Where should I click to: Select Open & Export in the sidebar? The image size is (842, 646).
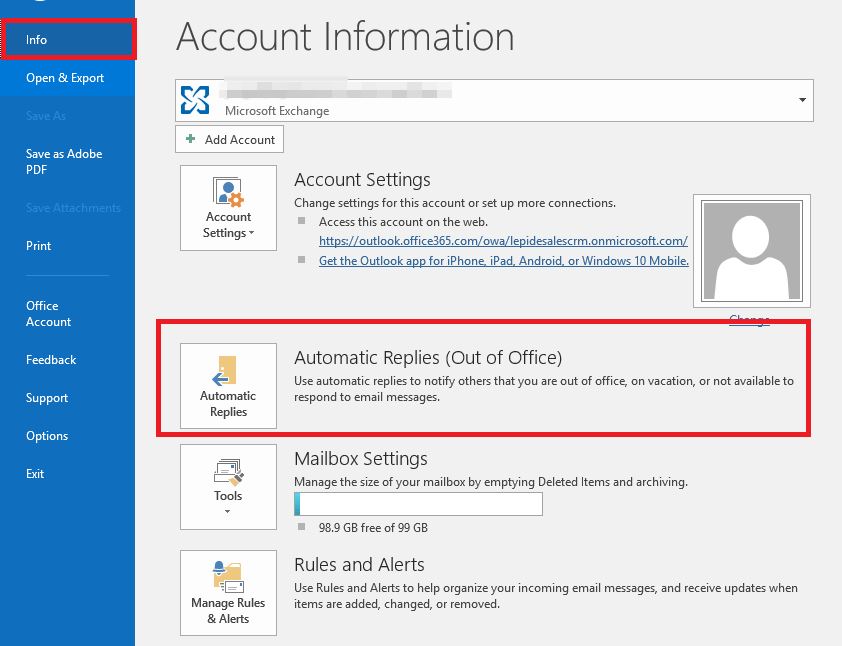coord(68,78)
